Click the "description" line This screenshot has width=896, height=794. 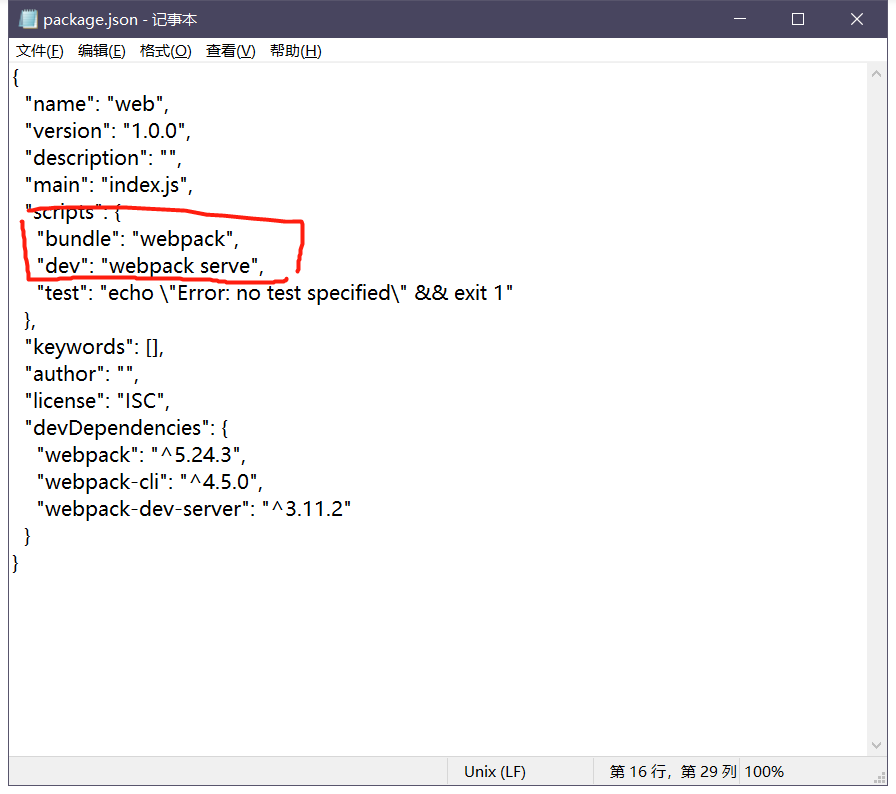point(103,158)
